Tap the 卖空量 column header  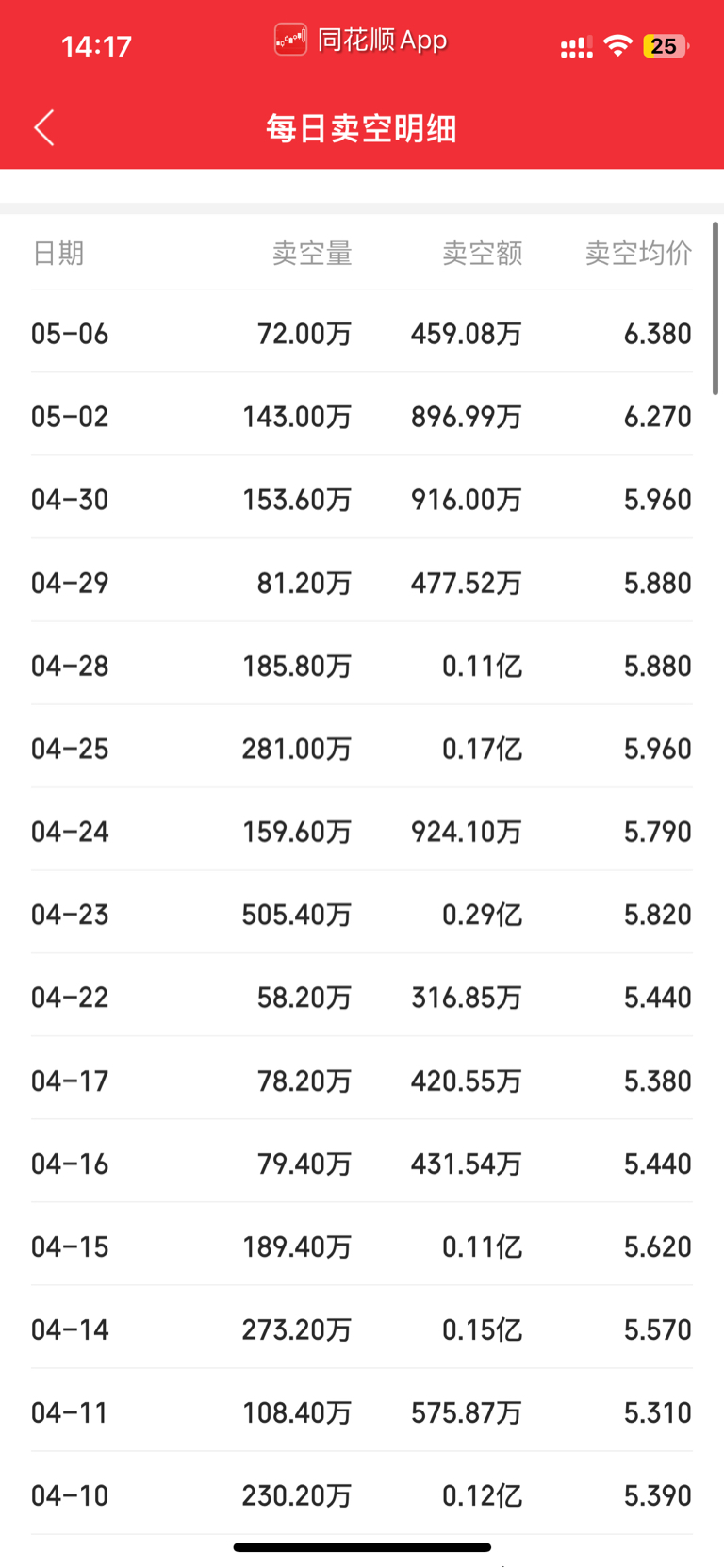point(312,253)
